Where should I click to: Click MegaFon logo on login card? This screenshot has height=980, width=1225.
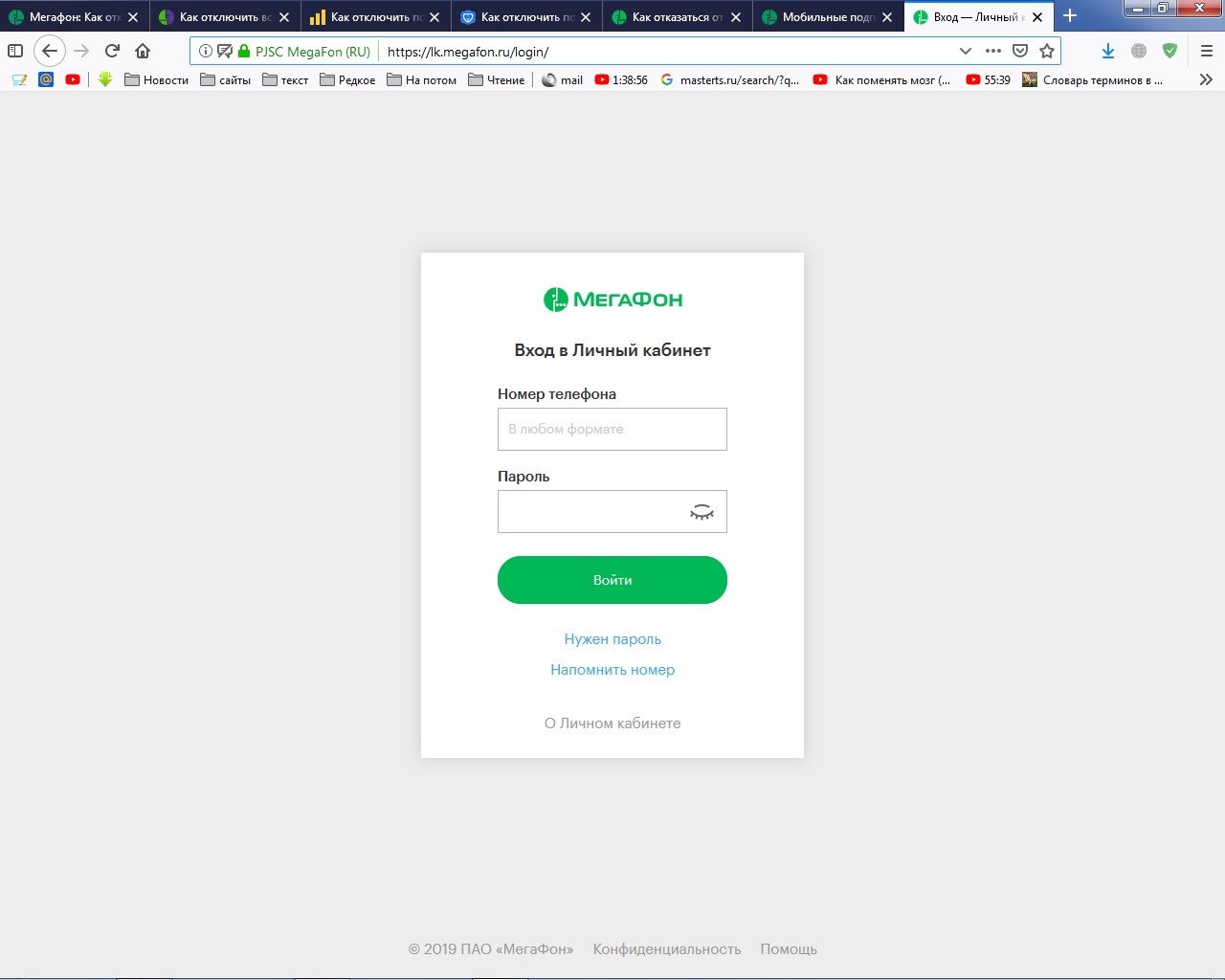tap(612, 300)
